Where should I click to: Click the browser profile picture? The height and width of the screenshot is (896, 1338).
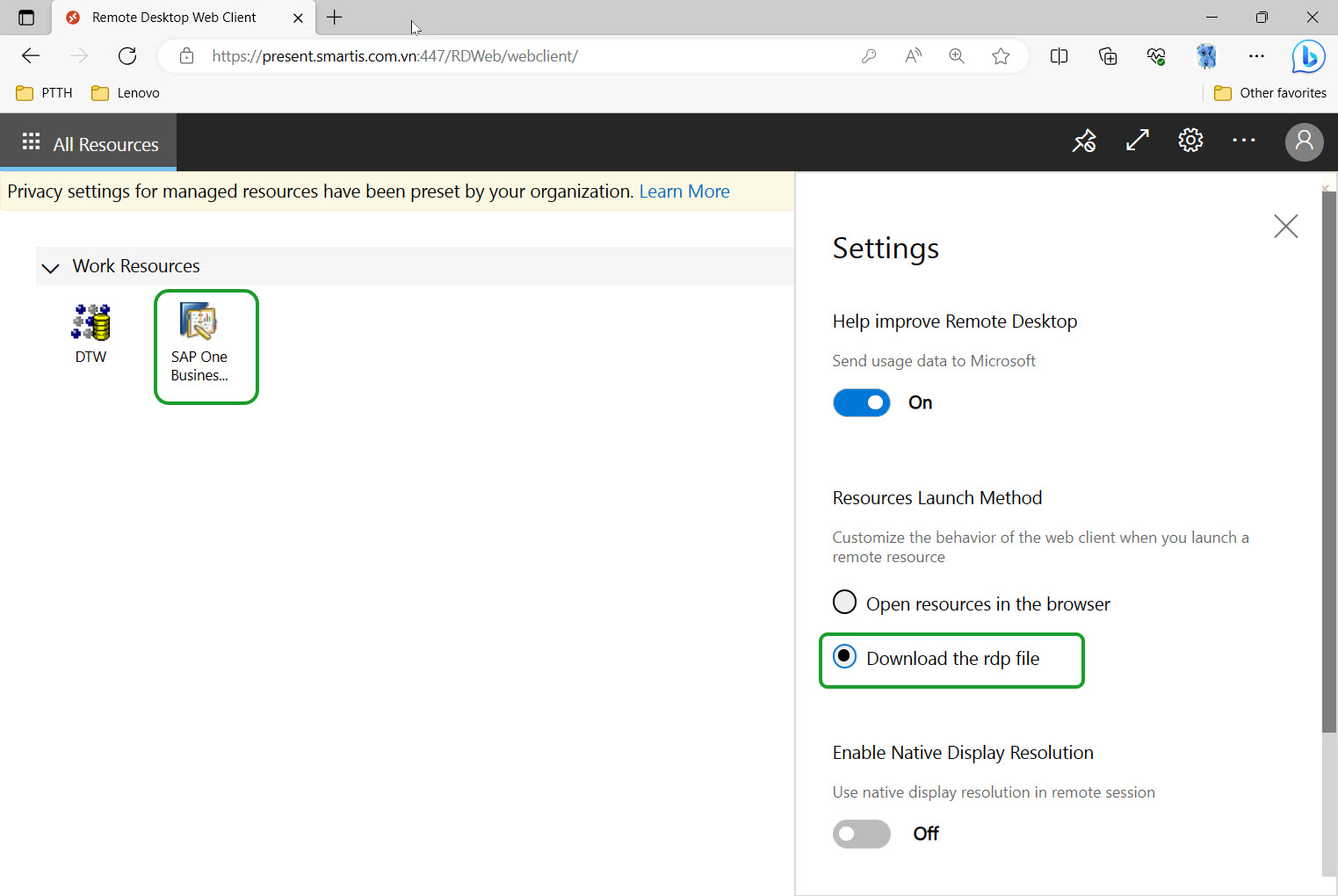pyautogui.click(x=1207, y=56)
